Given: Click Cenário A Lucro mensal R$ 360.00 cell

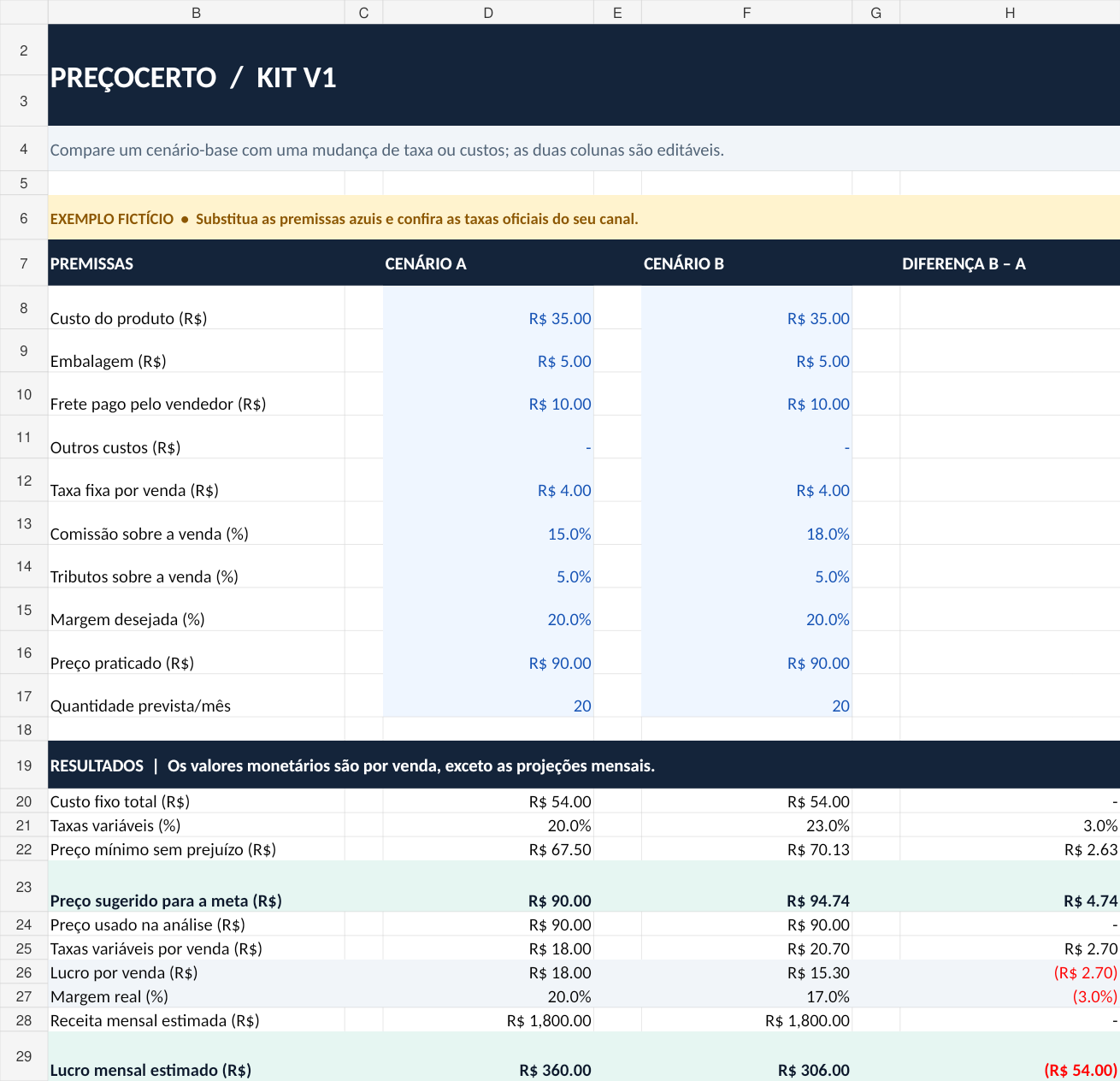Looking at the screenshot, I should point(488,1056).
